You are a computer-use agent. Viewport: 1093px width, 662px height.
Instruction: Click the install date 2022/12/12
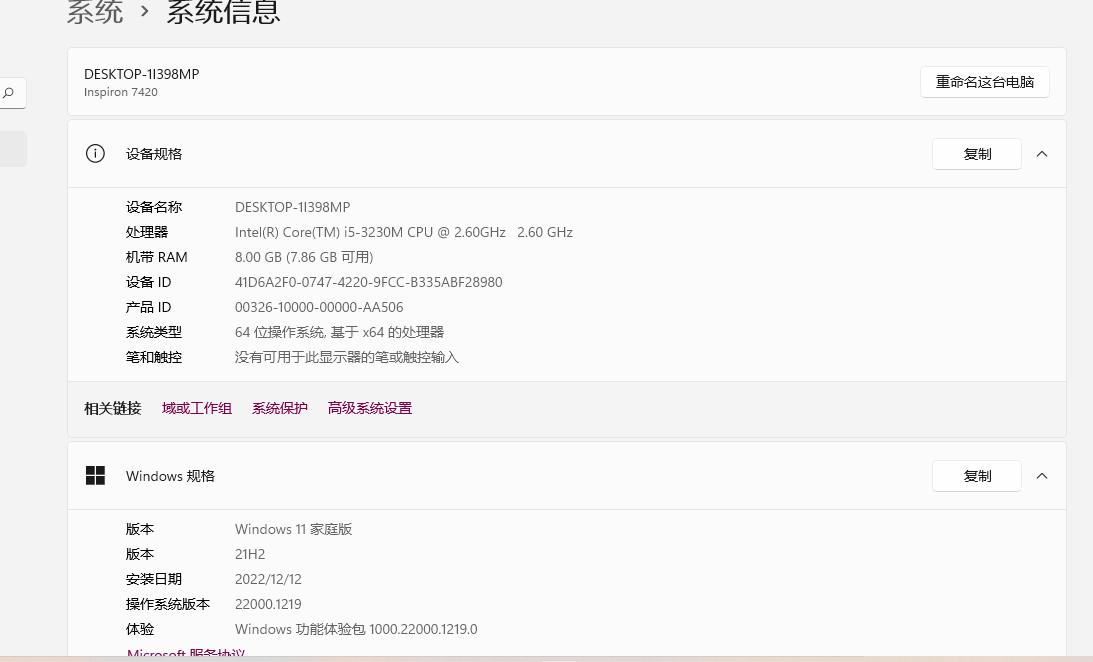(x=268, y=579)
